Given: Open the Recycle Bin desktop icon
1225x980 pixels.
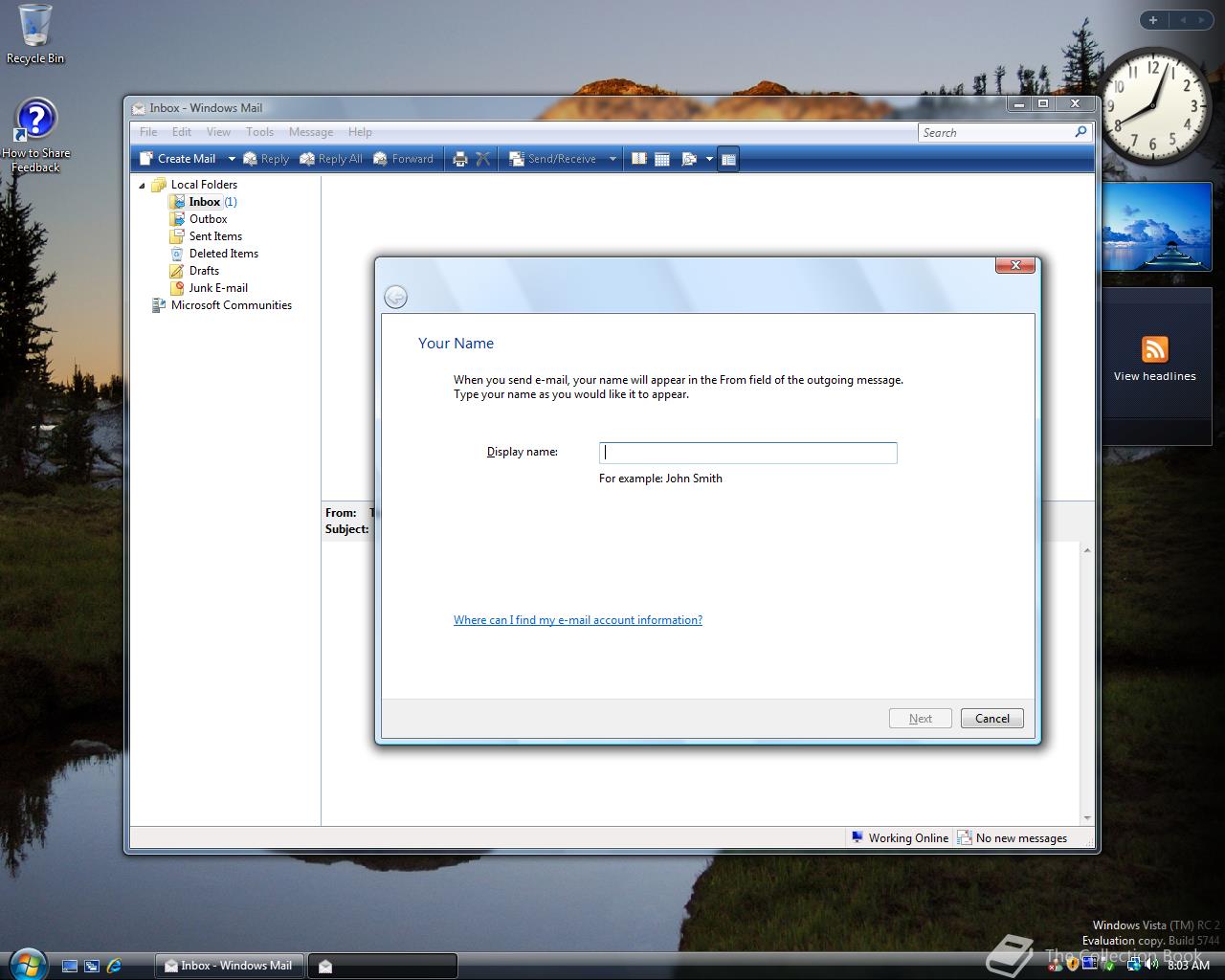Looking at the screenshot, I should [35, 34].
